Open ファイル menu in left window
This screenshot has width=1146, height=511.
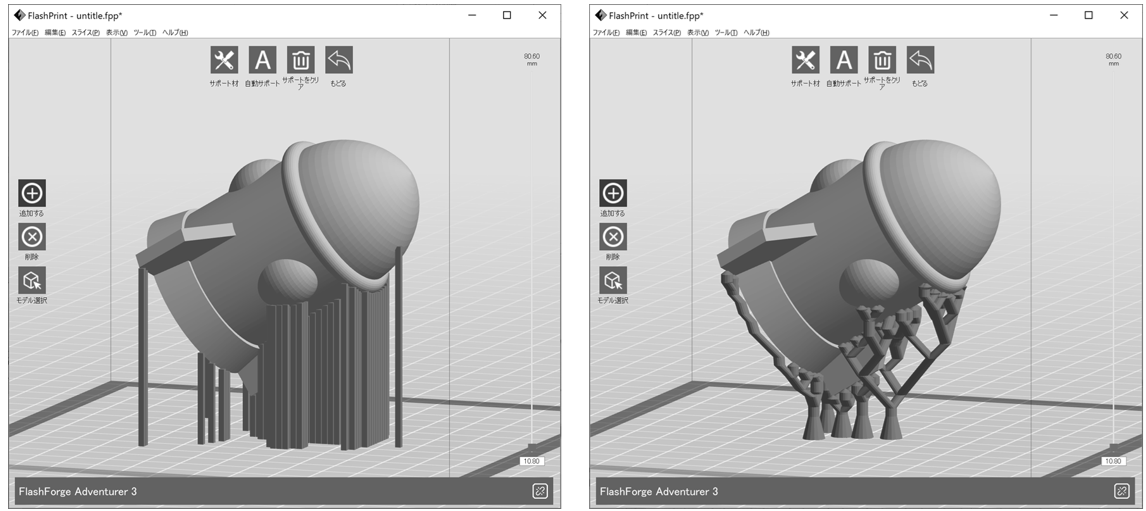click(25, 33)
